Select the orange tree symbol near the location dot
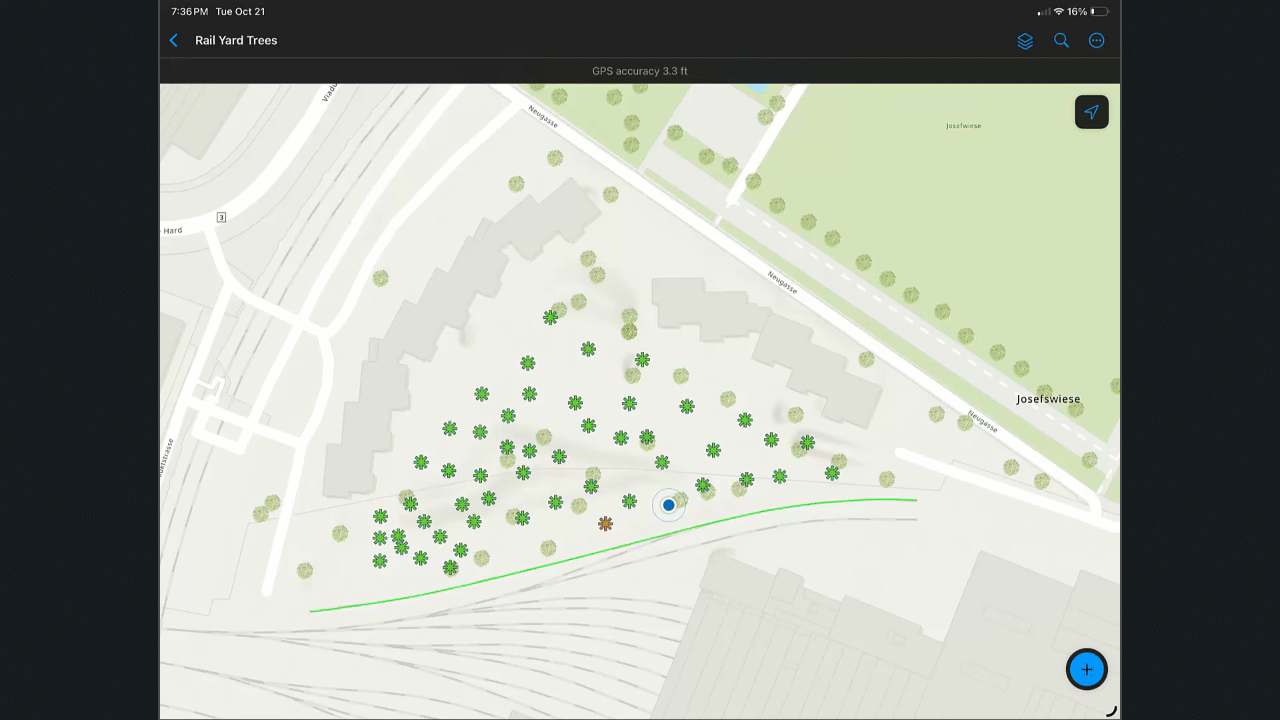 (x=605, y=523)
